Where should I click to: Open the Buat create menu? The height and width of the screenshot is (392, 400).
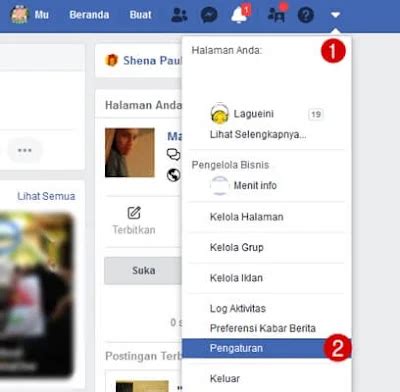pos(140,15)
